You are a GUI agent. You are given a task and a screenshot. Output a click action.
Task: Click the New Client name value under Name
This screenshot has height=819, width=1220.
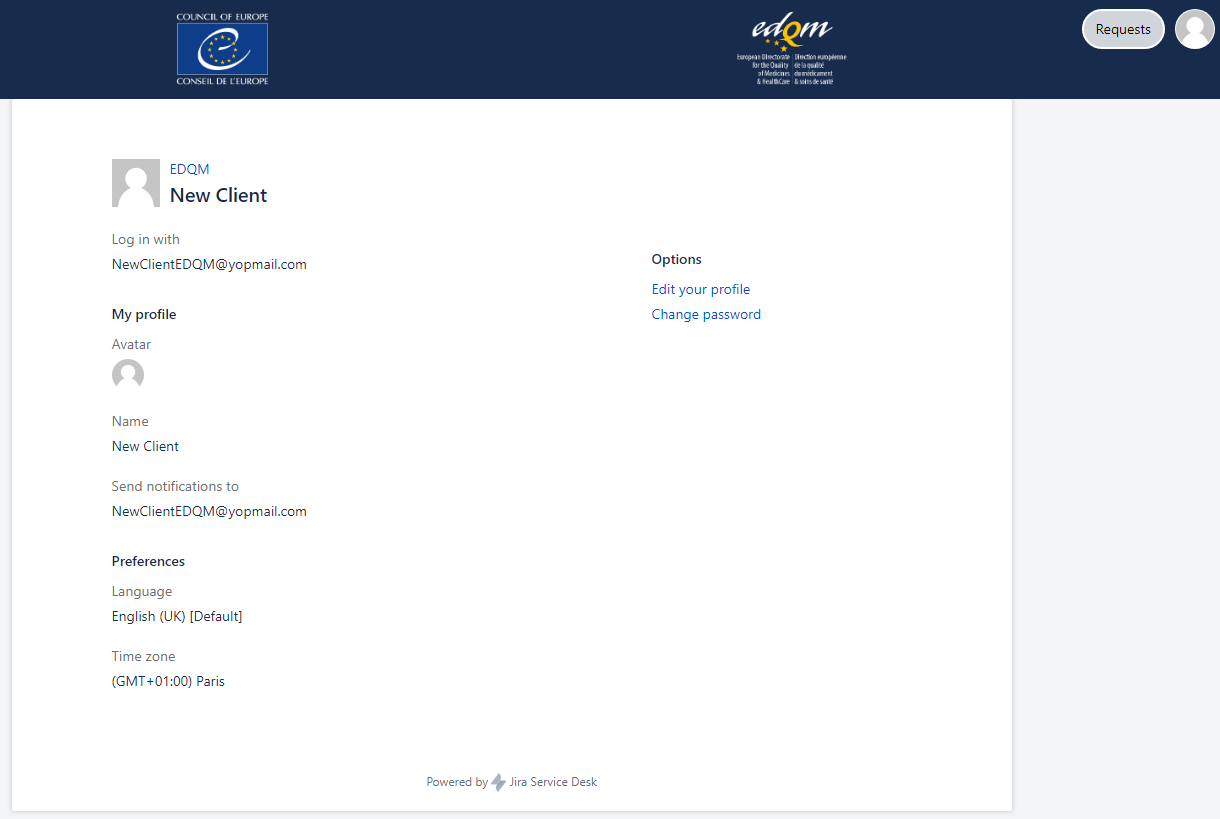pos(146,446)
